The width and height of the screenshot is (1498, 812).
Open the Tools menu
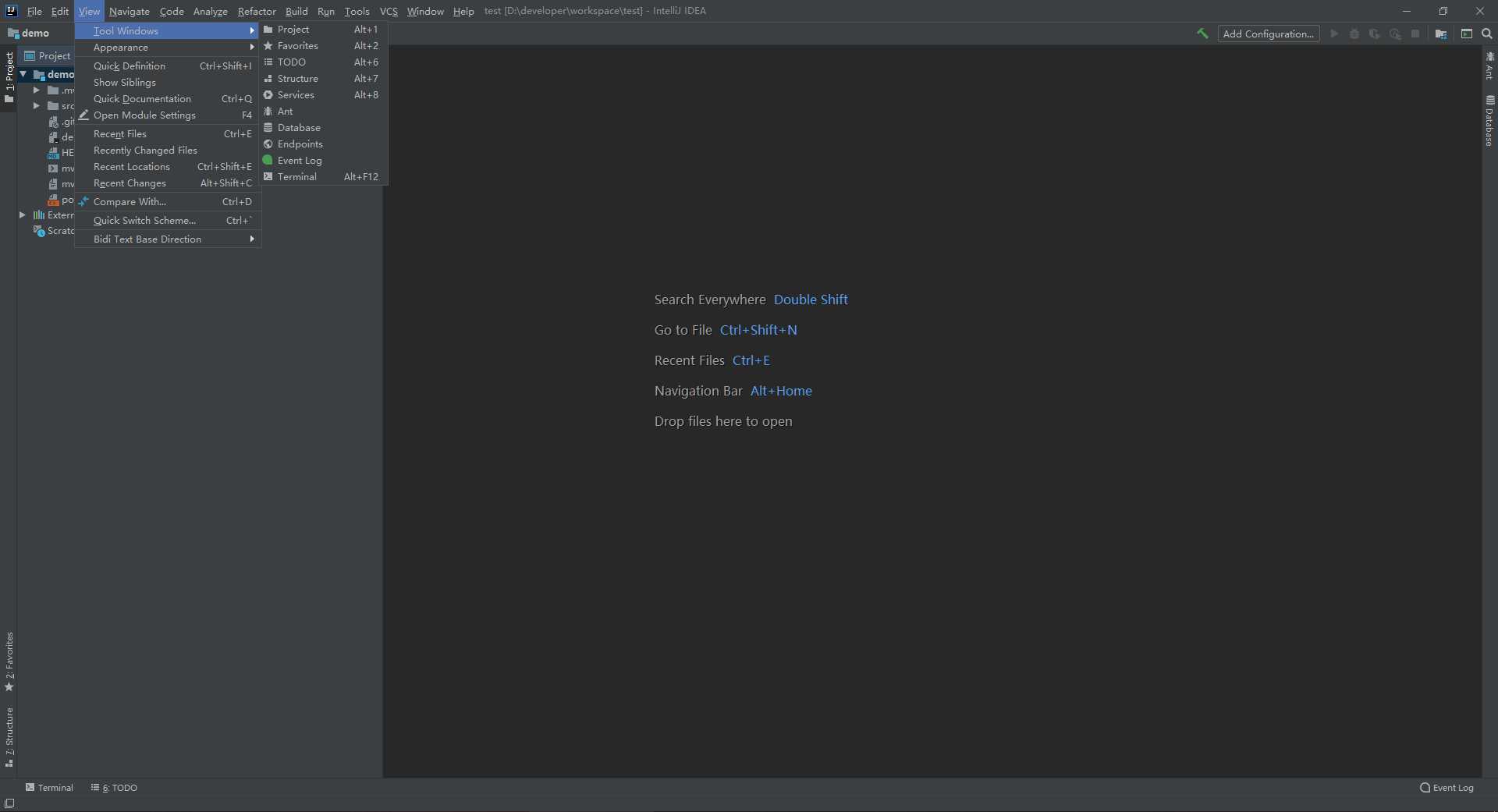coord(357,11)
